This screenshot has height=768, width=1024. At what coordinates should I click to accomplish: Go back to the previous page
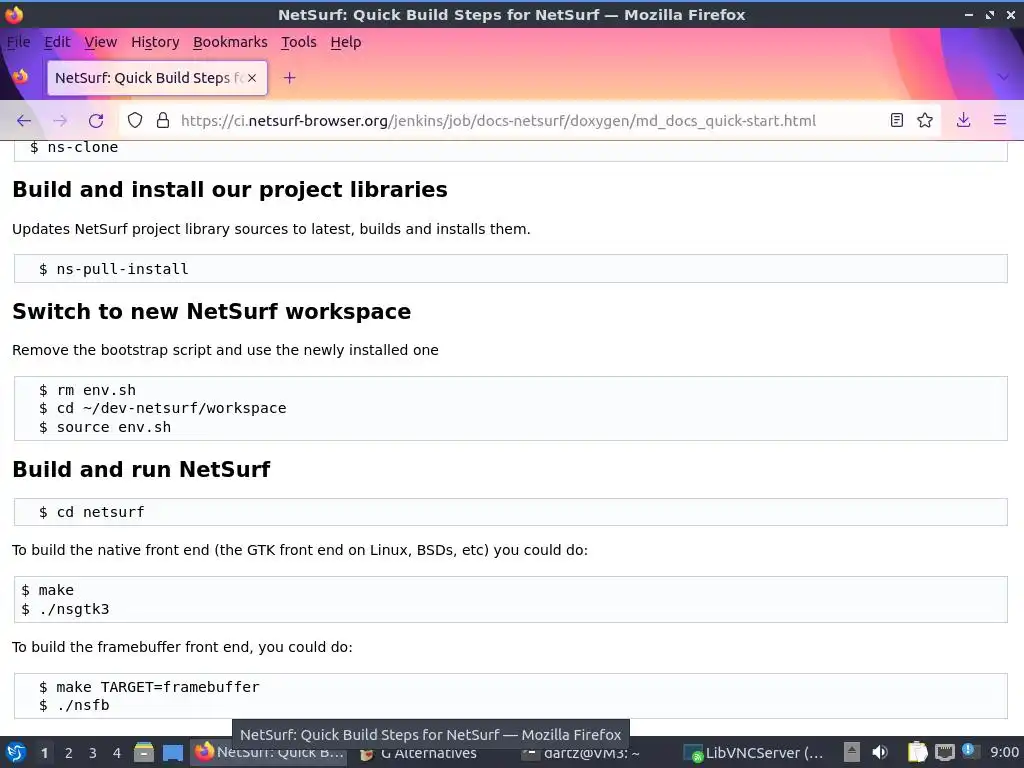[x=24, y=121]
